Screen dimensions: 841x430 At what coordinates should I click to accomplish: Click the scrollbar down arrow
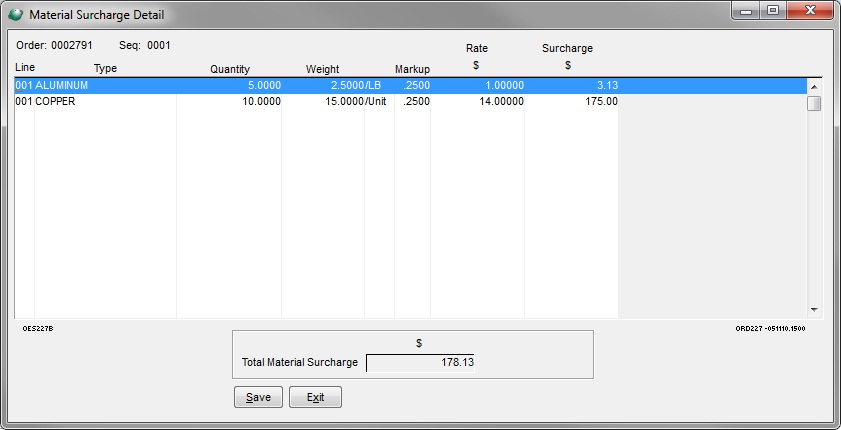814,309
